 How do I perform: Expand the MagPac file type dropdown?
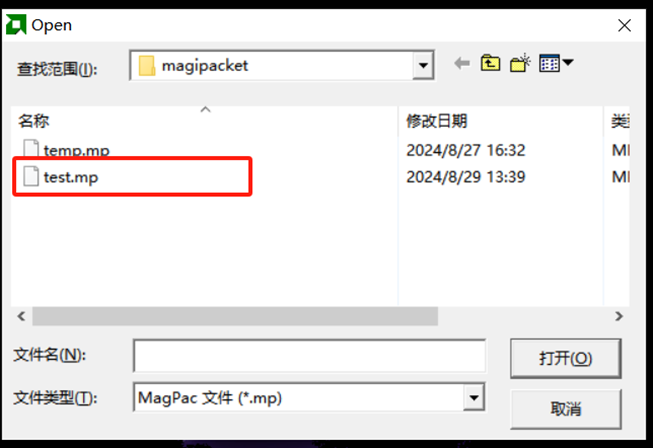pos(474,397)
